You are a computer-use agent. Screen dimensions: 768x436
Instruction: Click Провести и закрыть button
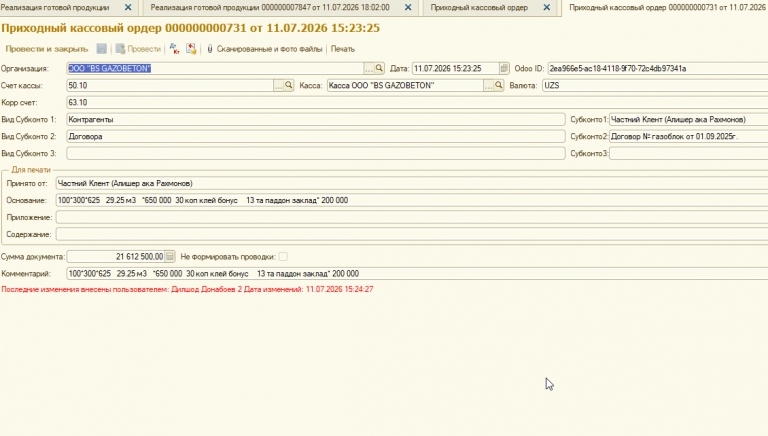pyautogui.click(x=47, y=49)
